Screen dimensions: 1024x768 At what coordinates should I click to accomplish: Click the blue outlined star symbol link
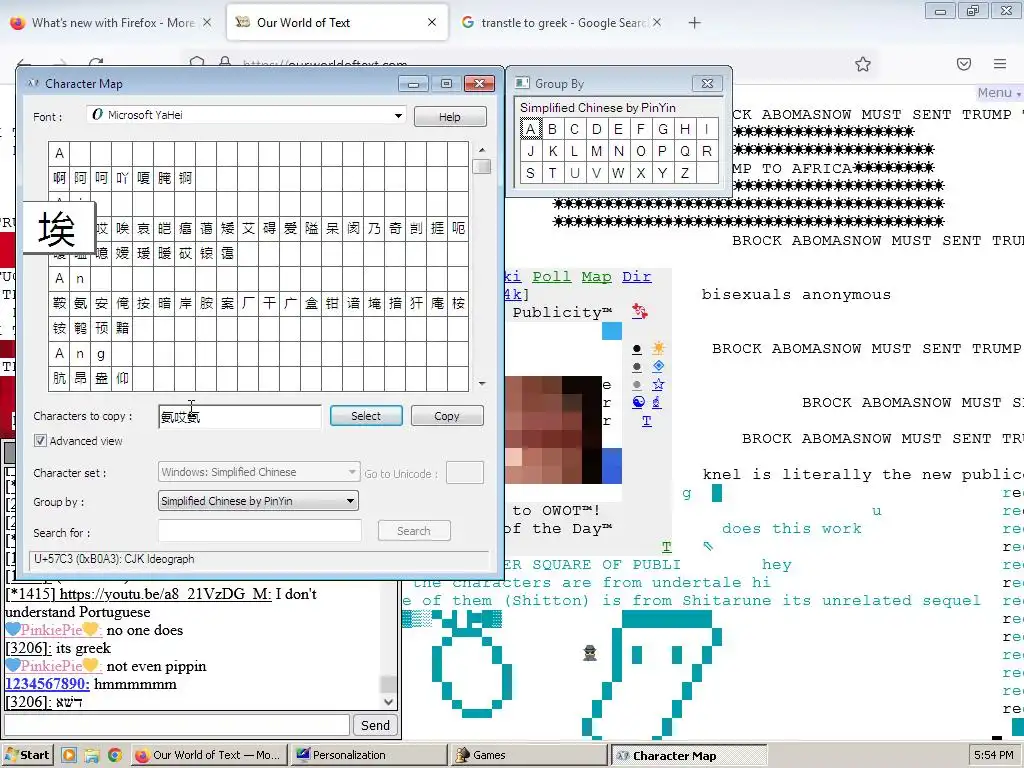pyautogui.click(x=658, y=384)
